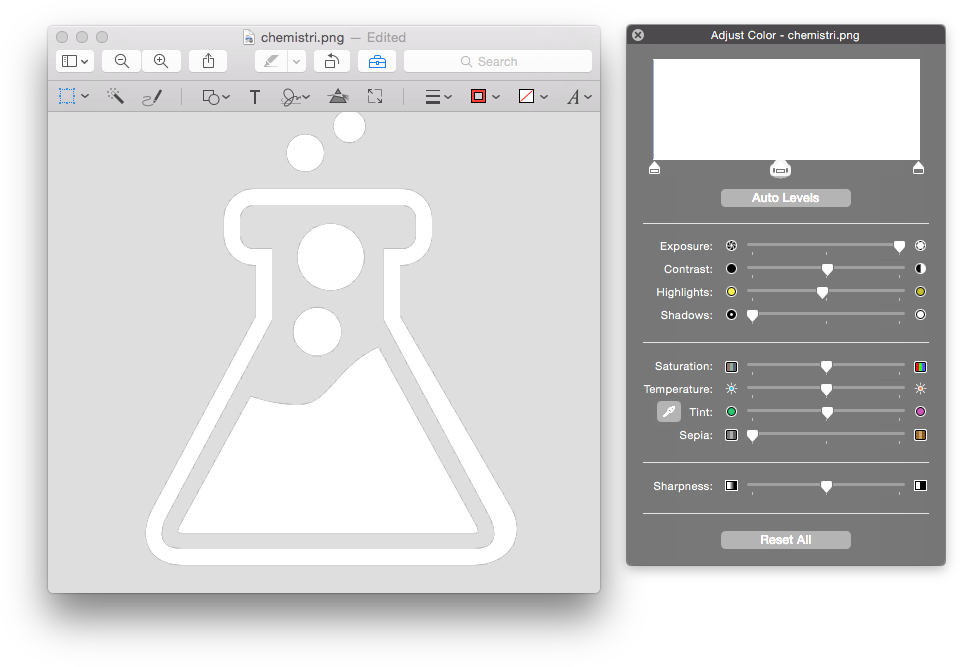Click the Adjust Size icon
This screenshot has width=960, height=667.
[375, 96]
